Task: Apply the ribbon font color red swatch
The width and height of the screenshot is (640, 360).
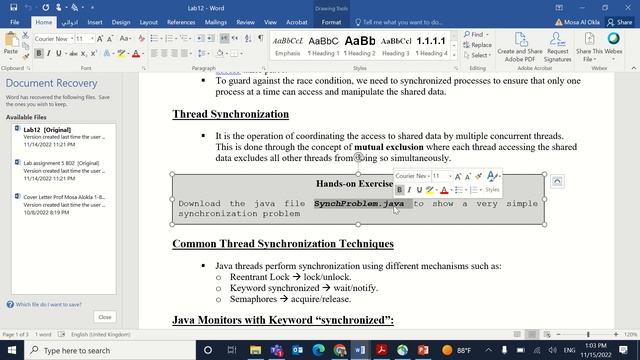Action: [136, 53]
